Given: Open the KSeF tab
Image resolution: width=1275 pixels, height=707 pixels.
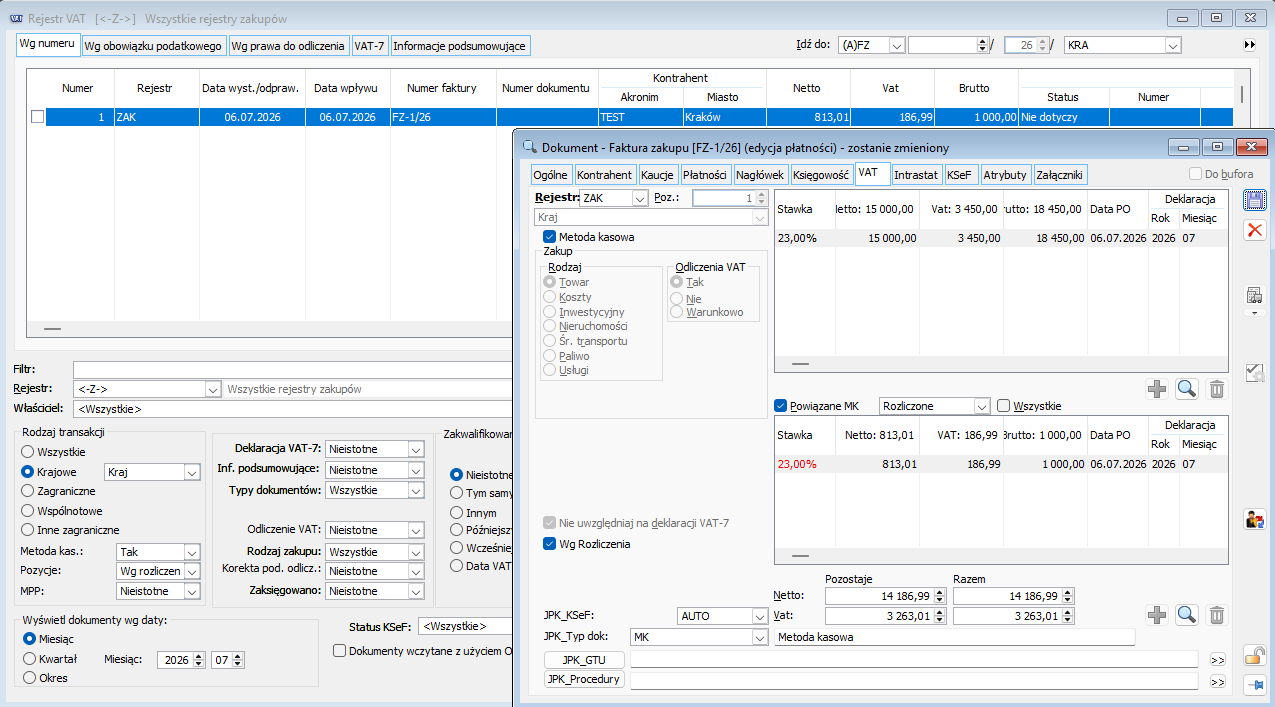Looking at the screenshot, I should point(961,175).
